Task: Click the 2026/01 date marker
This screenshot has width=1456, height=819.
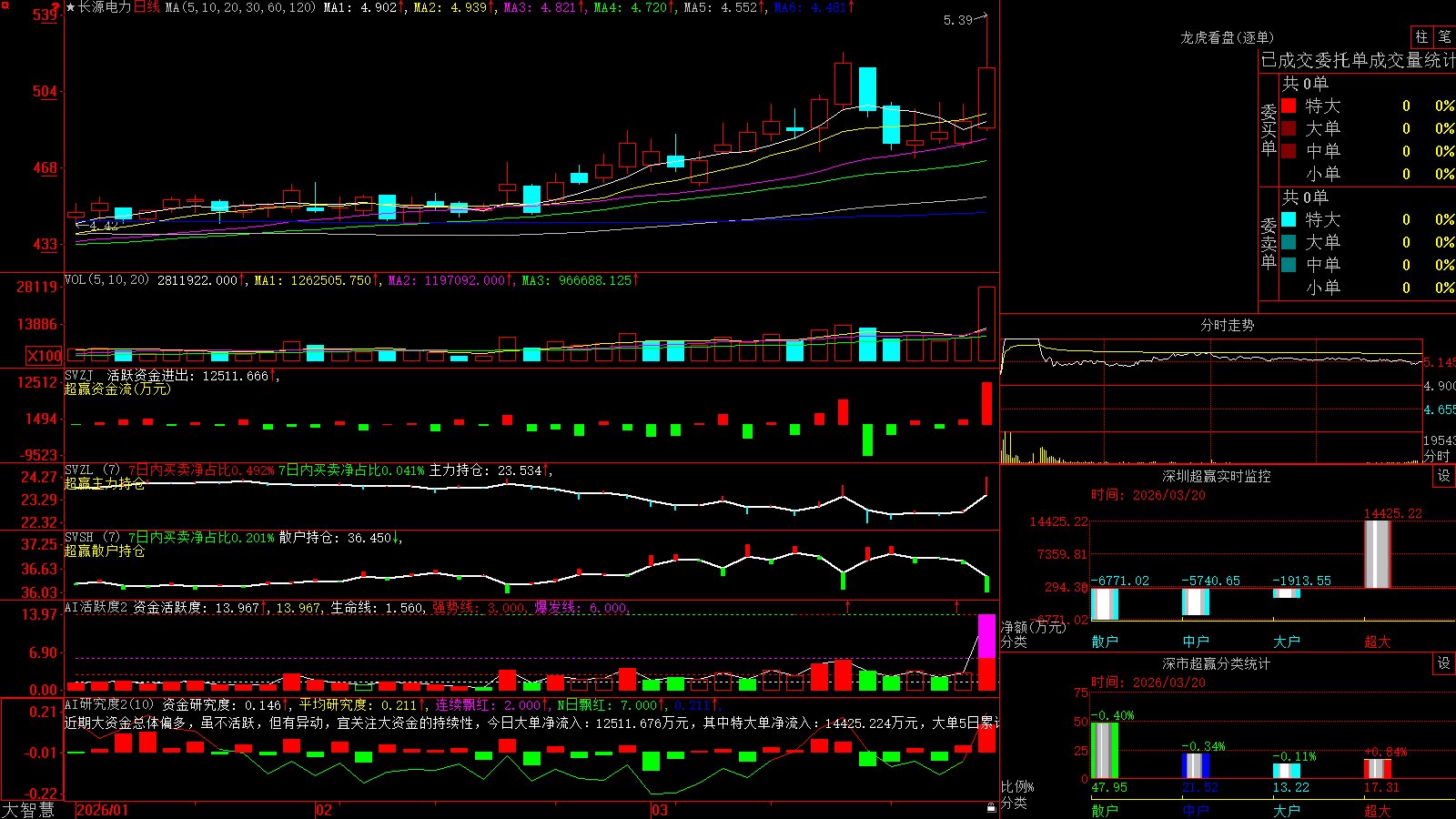Action: click(102, 810)
